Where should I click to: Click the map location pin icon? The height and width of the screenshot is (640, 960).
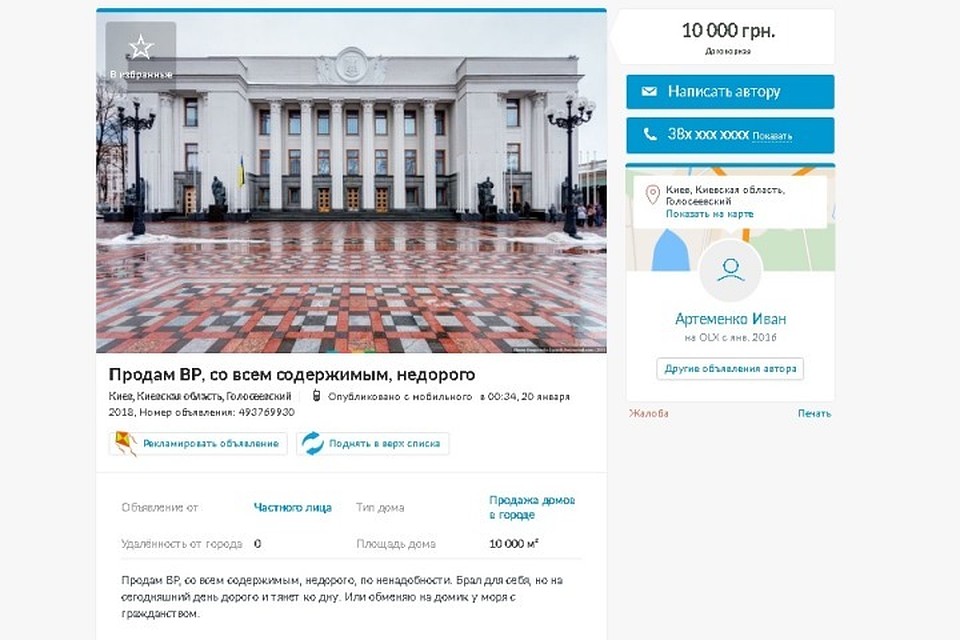click(x=652, y=195)
